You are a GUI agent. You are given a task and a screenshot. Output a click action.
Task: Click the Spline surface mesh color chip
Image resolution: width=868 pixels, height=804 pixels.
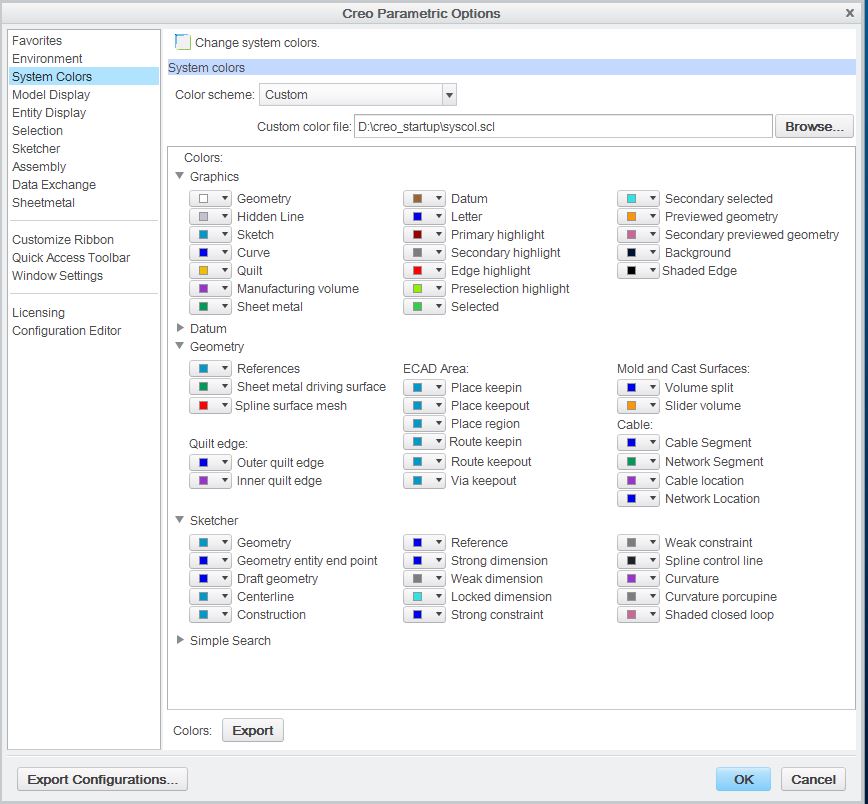210,405
